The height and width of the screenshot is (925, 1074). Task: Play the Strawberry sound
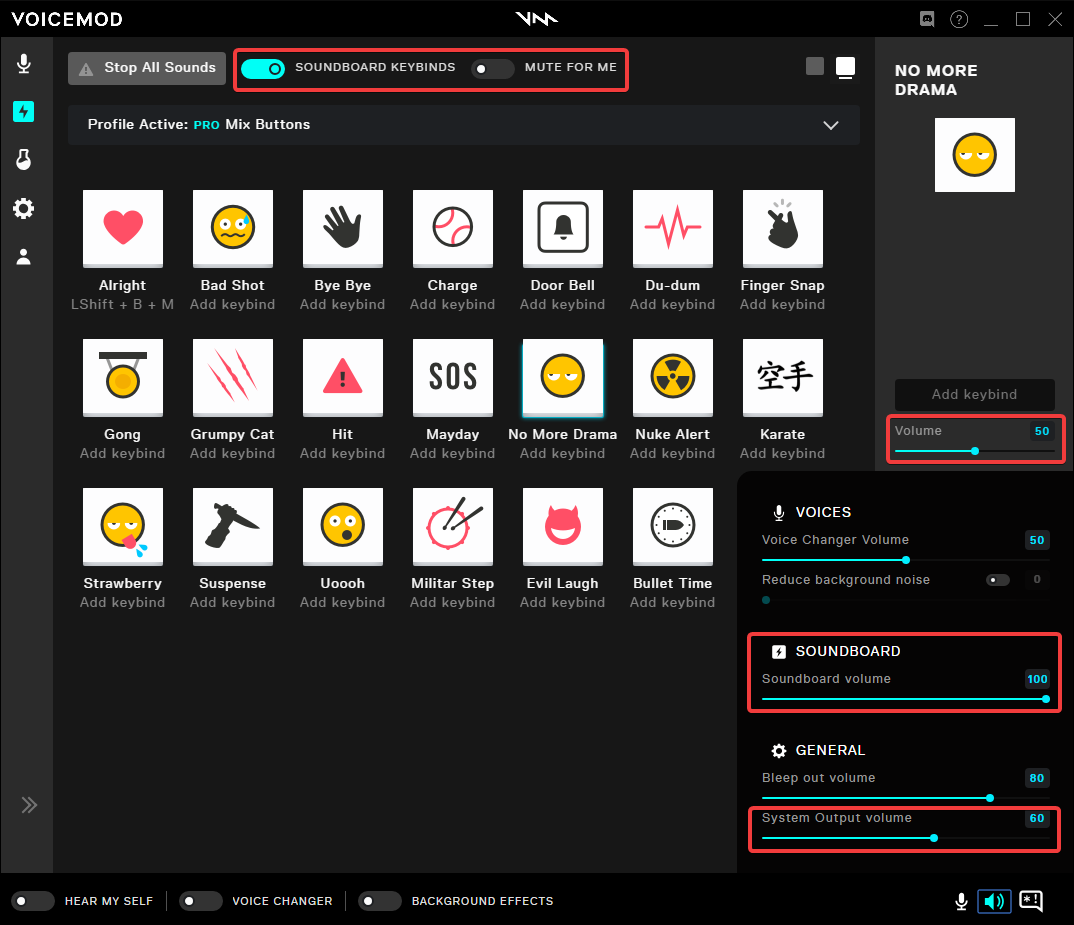click(123, 527)
